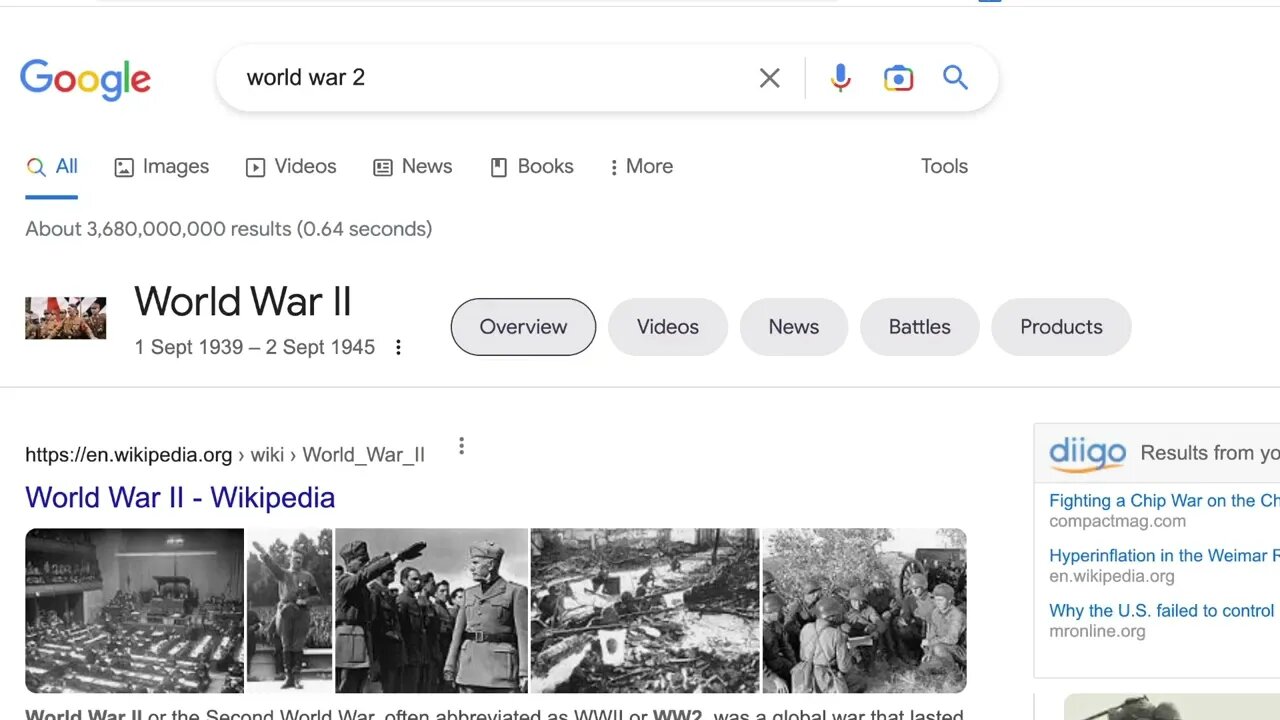Select the Books search tab
Screen dimensions: 1280x720
click(x=531, y=167)
